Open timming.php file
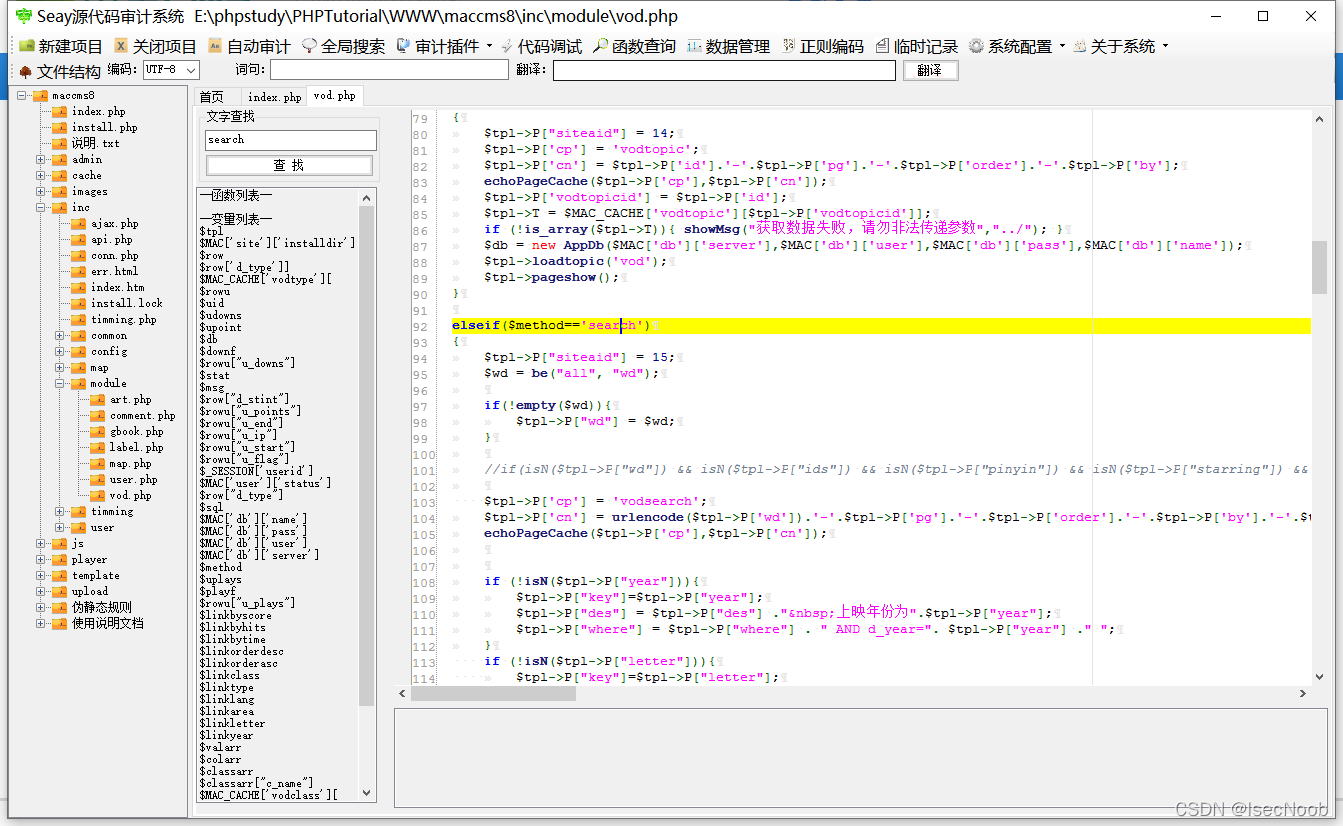1343x826 pixels. click(x=124, y=319)
